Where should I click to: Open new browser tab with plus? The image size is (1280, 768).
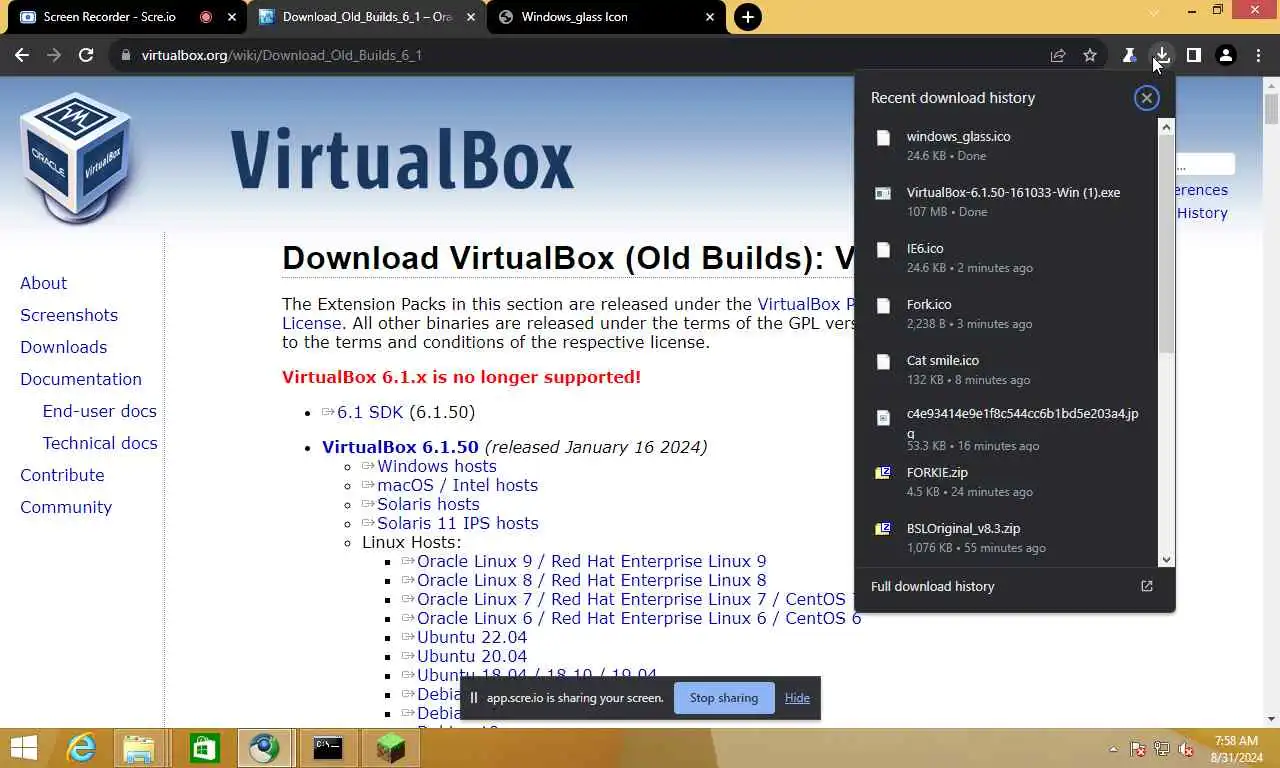pos(747,17)
